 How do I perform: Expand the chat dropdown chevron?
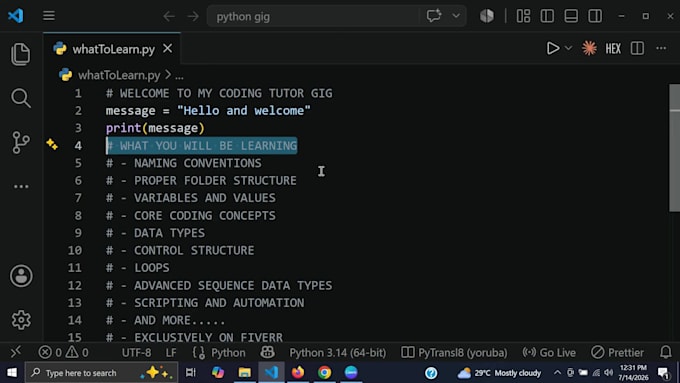(x=456, y=16)
